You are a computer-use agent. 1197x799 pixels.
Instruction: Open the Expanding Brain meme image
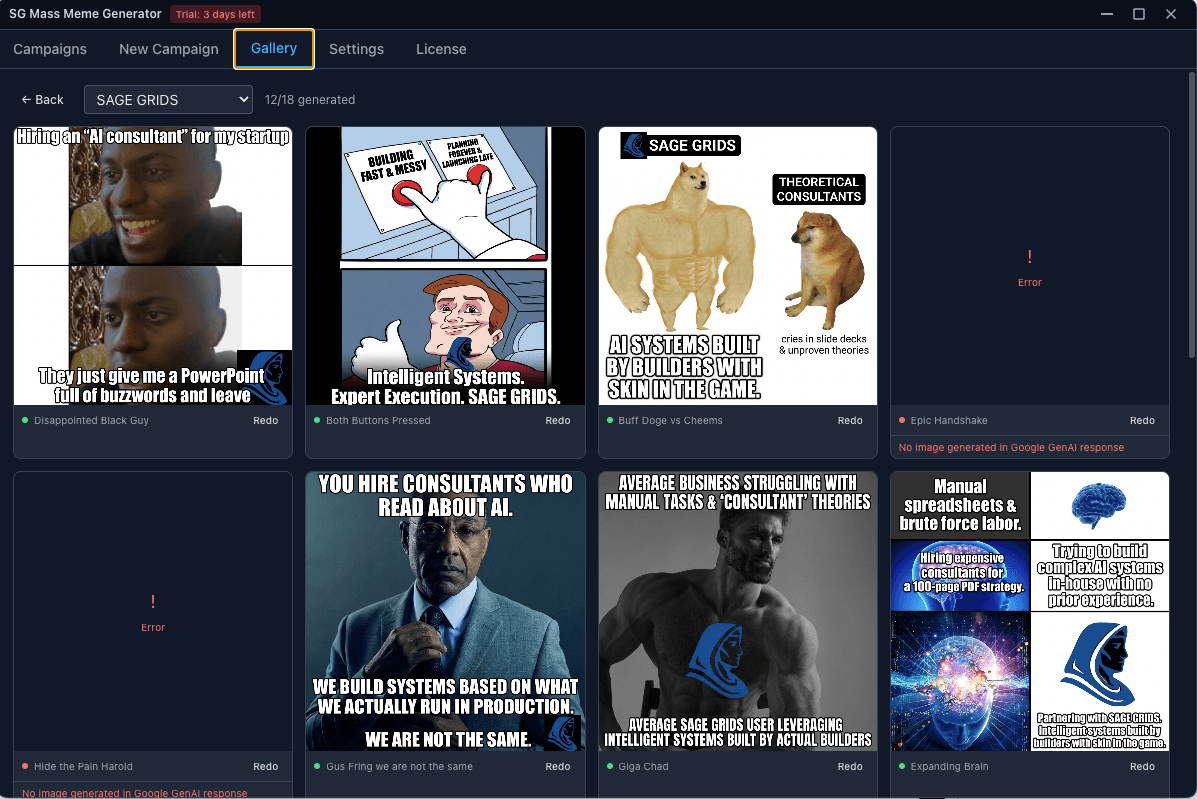point(1030,611)
